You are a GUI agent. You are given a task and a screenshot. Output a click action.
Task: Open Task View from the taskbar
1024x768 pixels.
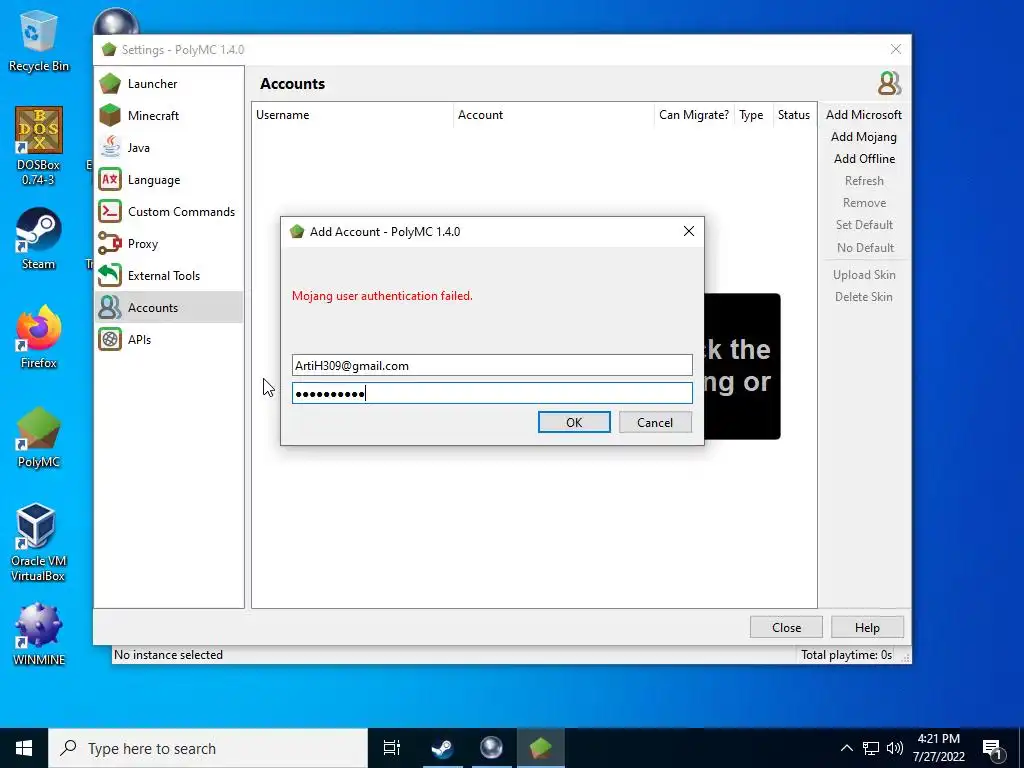pos(392,748)
